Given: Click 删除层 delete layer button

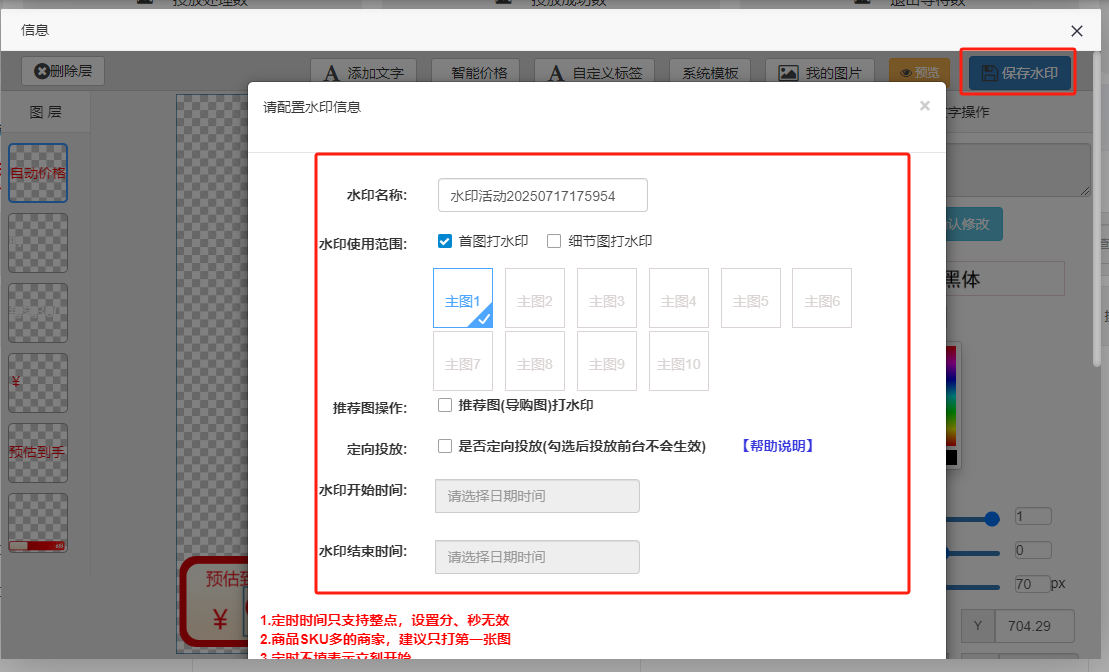Looking at the screenshot, I should coord(63,71).
